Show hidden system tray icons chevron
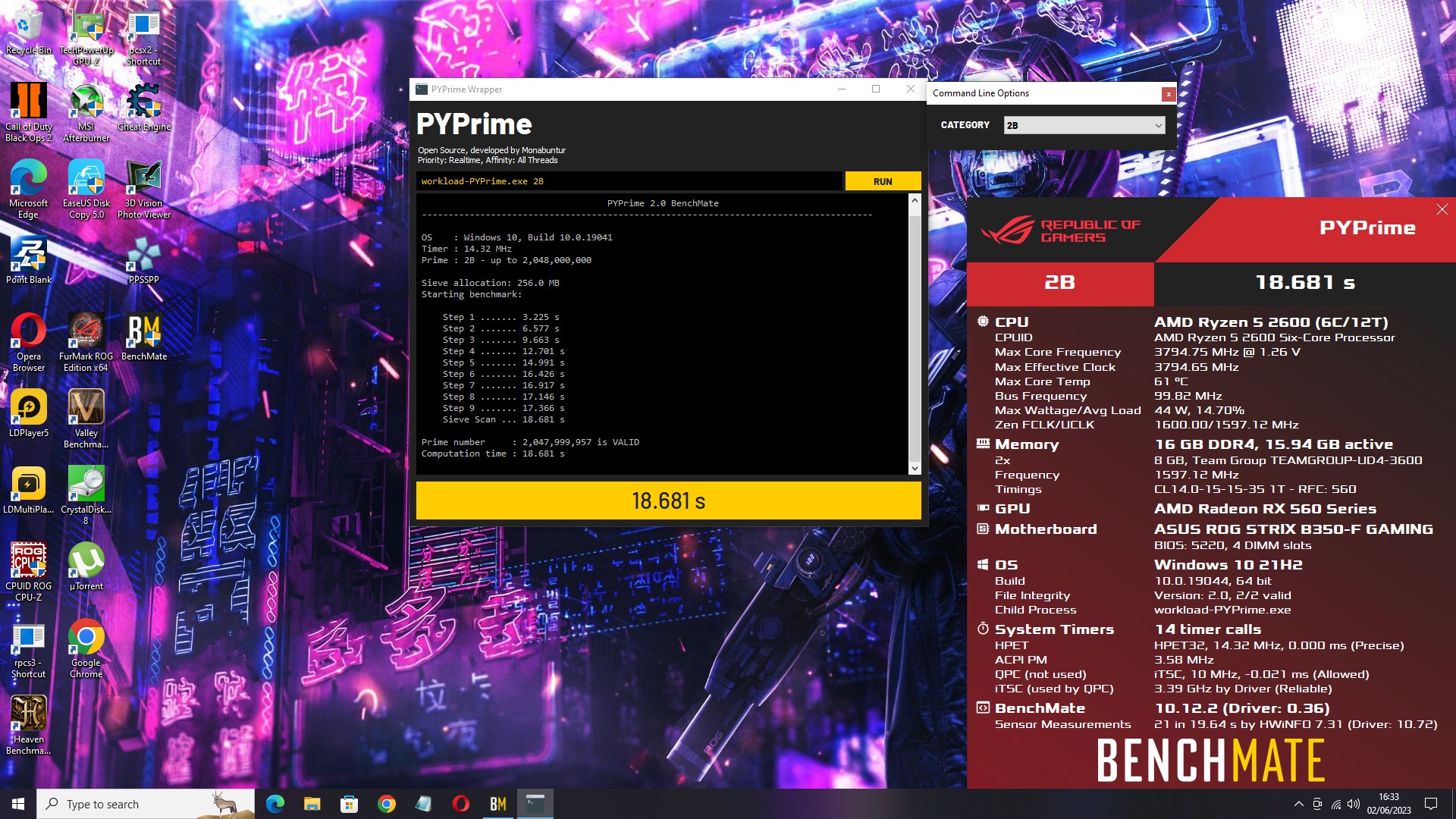Viewport: 1456px width, 819px height. click(1298, 804)
